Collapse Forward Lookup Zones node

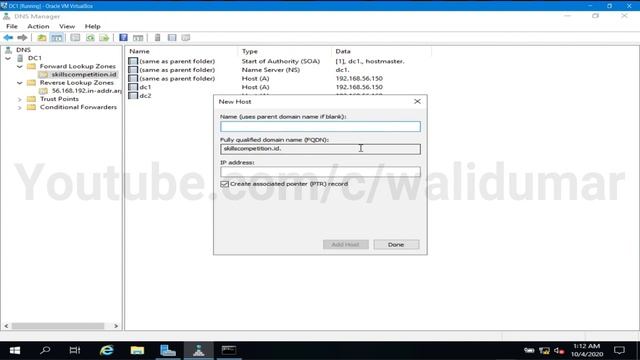tap(20, 66)
